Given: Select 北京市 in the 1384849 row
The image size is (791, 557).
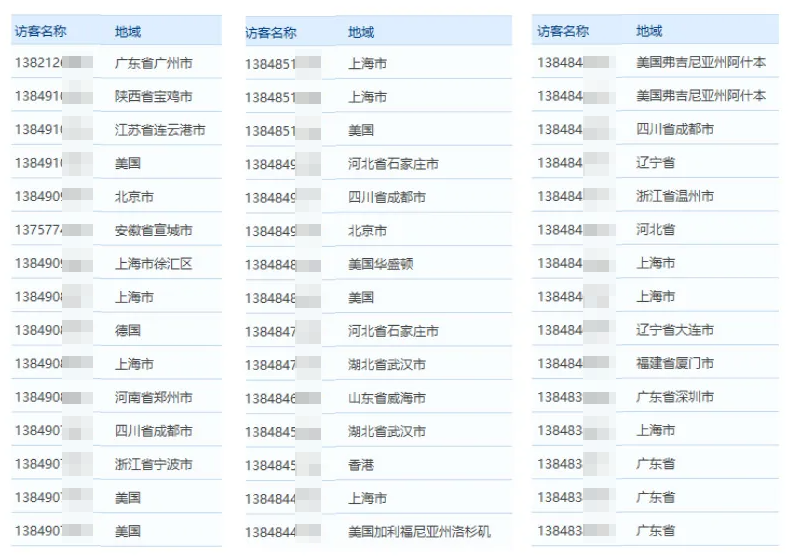Looking at the screenshot, I should click(367, 231).
